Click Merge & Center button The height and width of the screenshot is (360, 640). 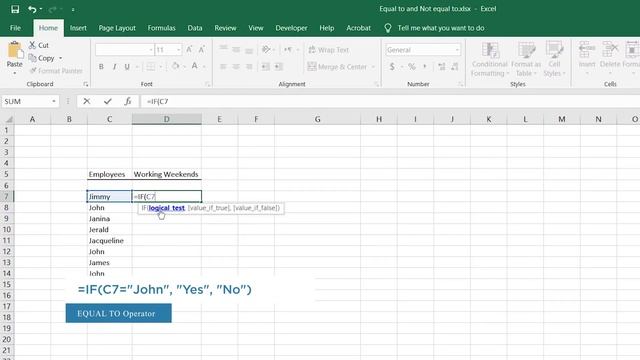tap(338, 67)
